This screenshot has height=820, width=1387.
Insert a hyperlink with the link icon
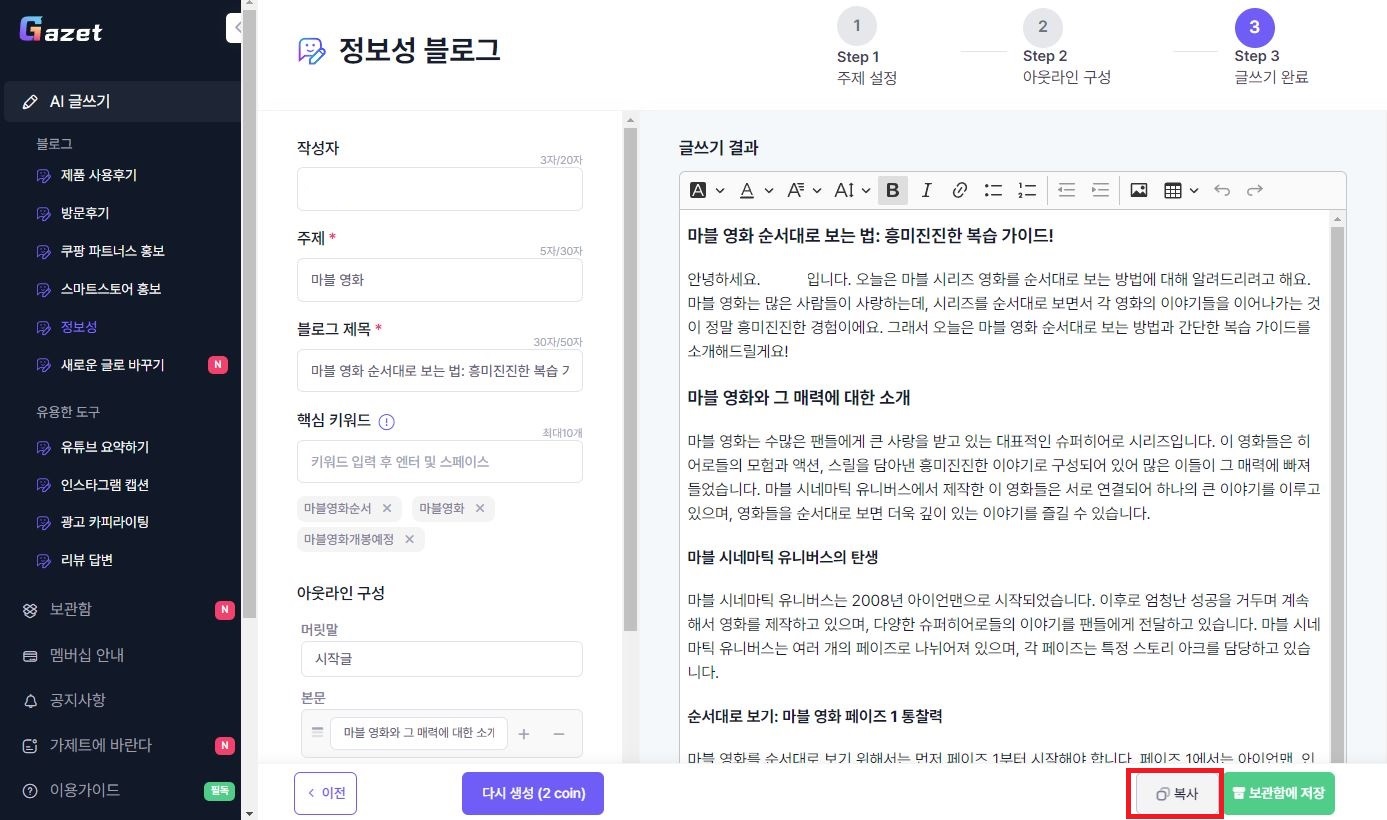[x=959, y=190]
